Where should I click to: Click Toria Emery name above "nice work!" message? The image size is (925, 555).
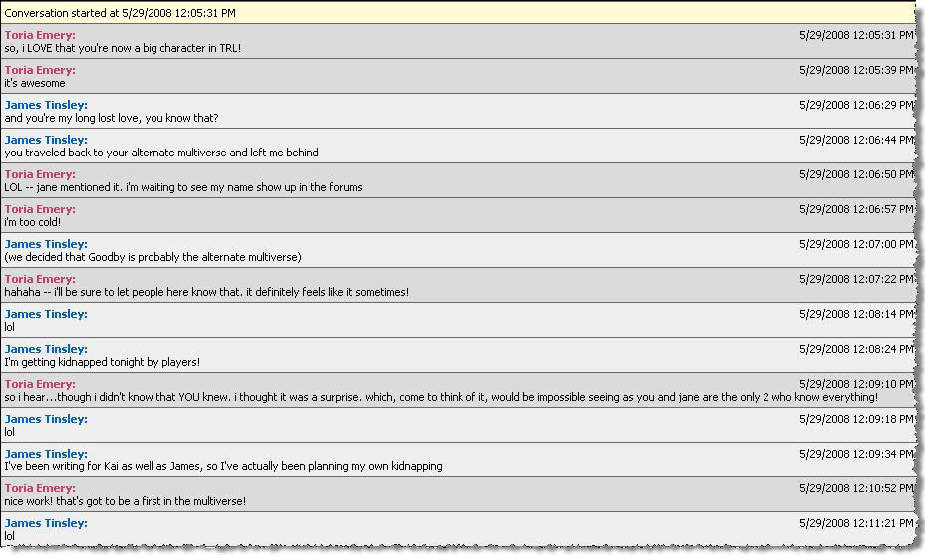[x=40, y=488]
